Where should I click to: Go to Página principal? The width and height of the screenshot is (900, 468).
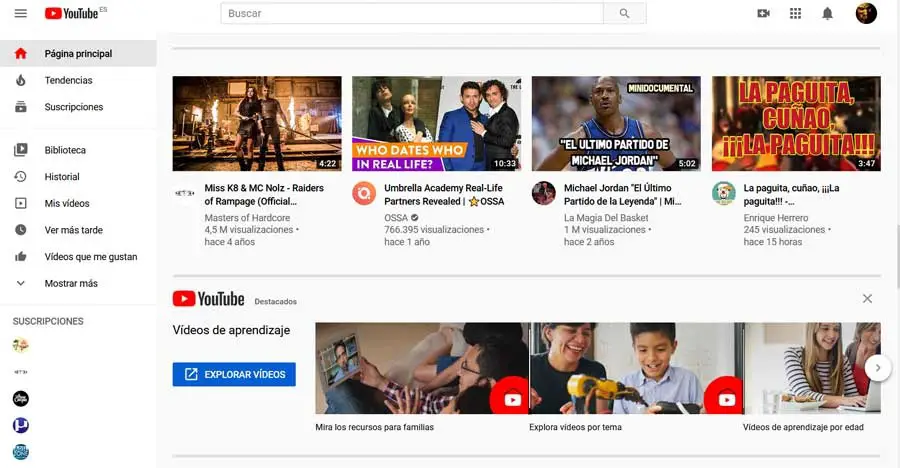click(x=78, y=53)
